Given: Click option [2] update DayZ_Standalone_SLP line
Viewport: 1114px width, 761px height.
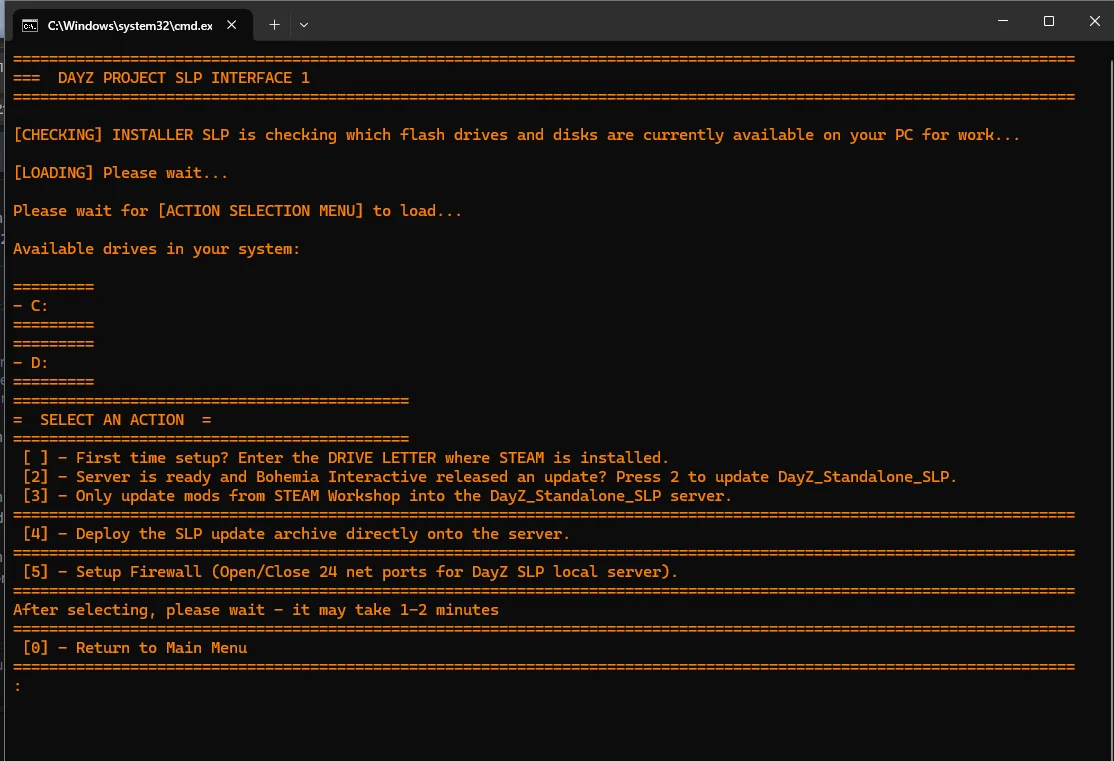Looking at the screenshot, I should tap(490, 477).
